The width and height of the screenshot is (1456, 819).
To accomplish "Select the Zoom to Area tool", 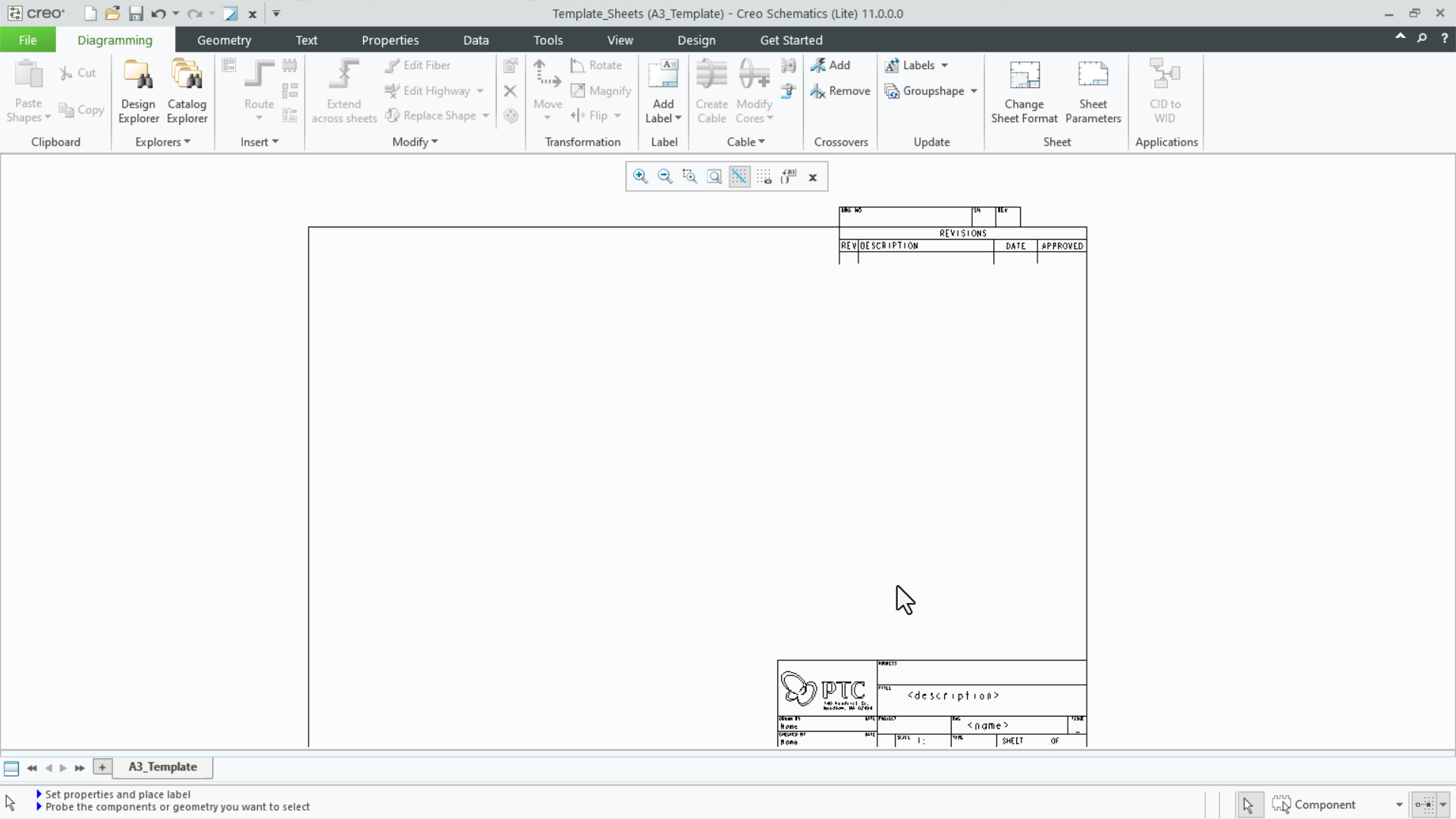I will 690,177.
